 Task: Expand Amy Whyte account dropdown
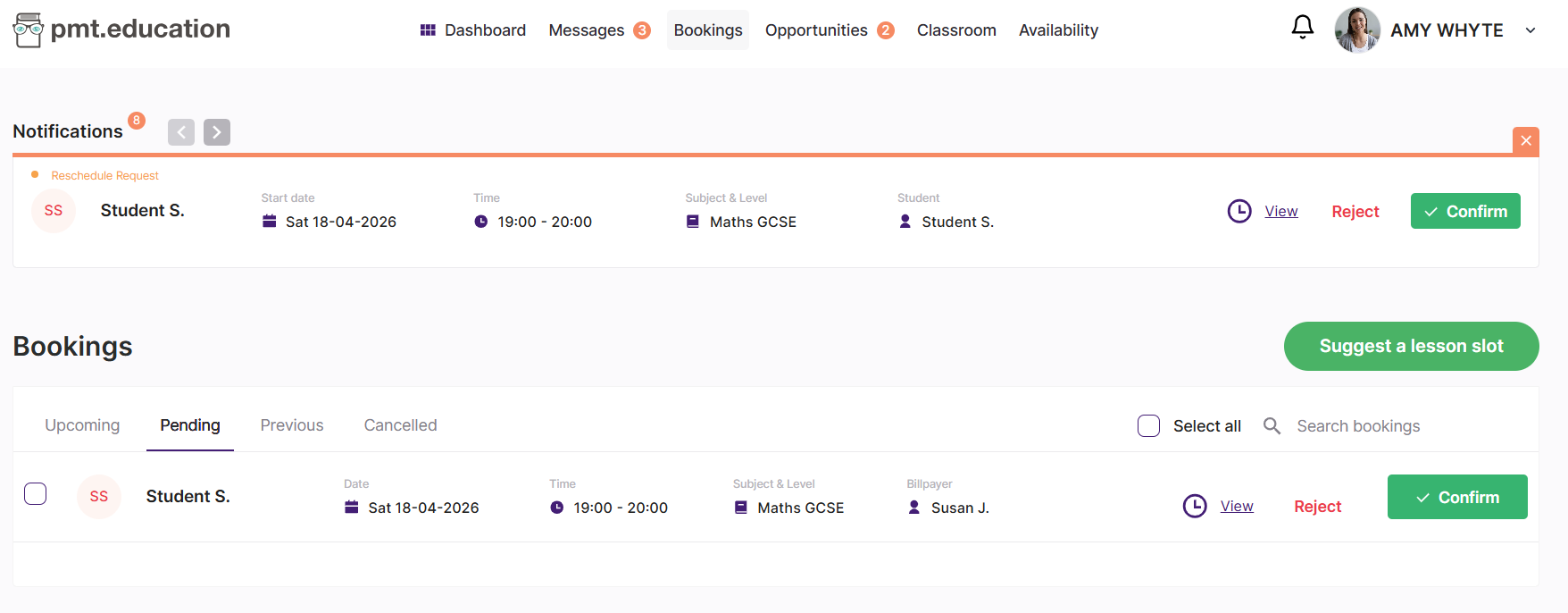(x=1530, y=30)
